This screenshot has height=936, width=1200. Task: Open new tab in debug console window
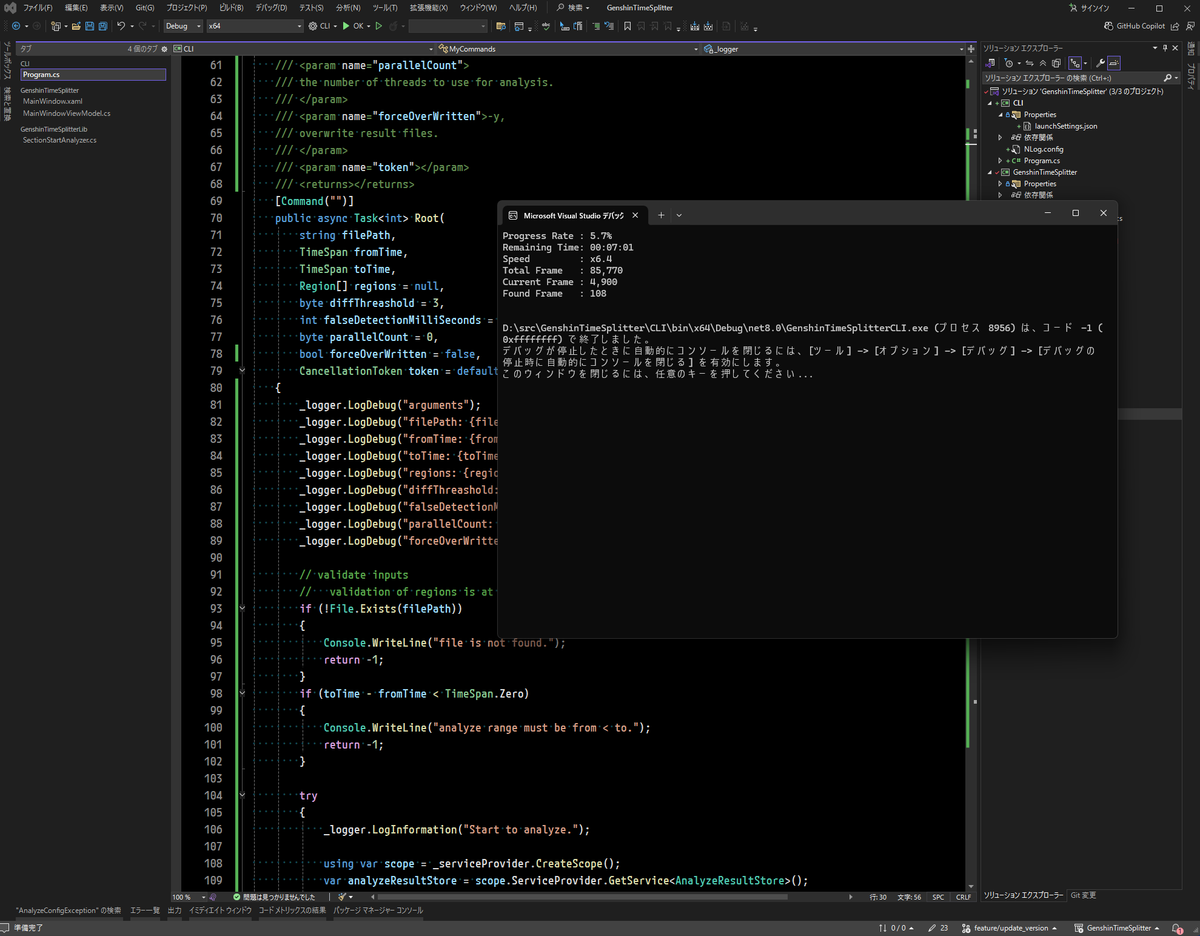pos(661,214)
